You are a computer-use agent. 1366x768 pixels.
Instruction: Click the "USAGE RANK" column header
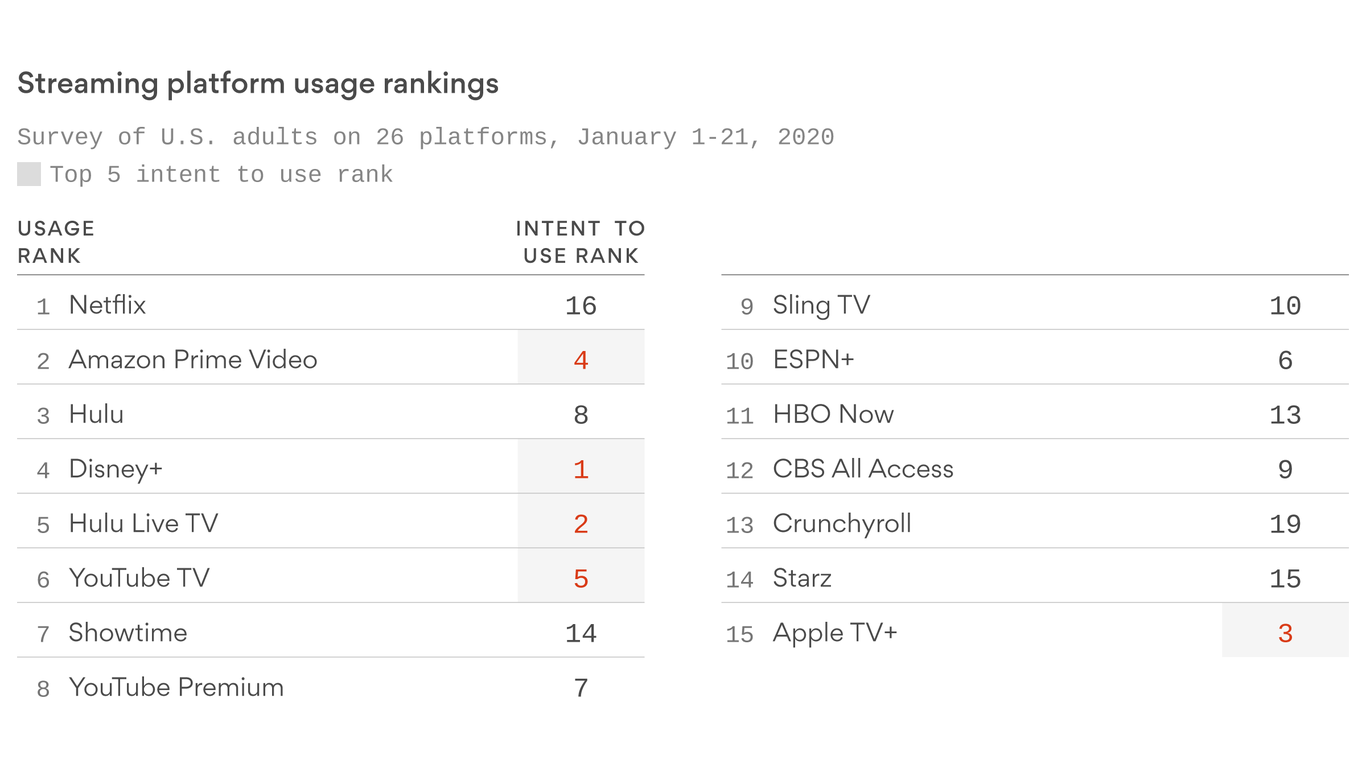[56, 242]
